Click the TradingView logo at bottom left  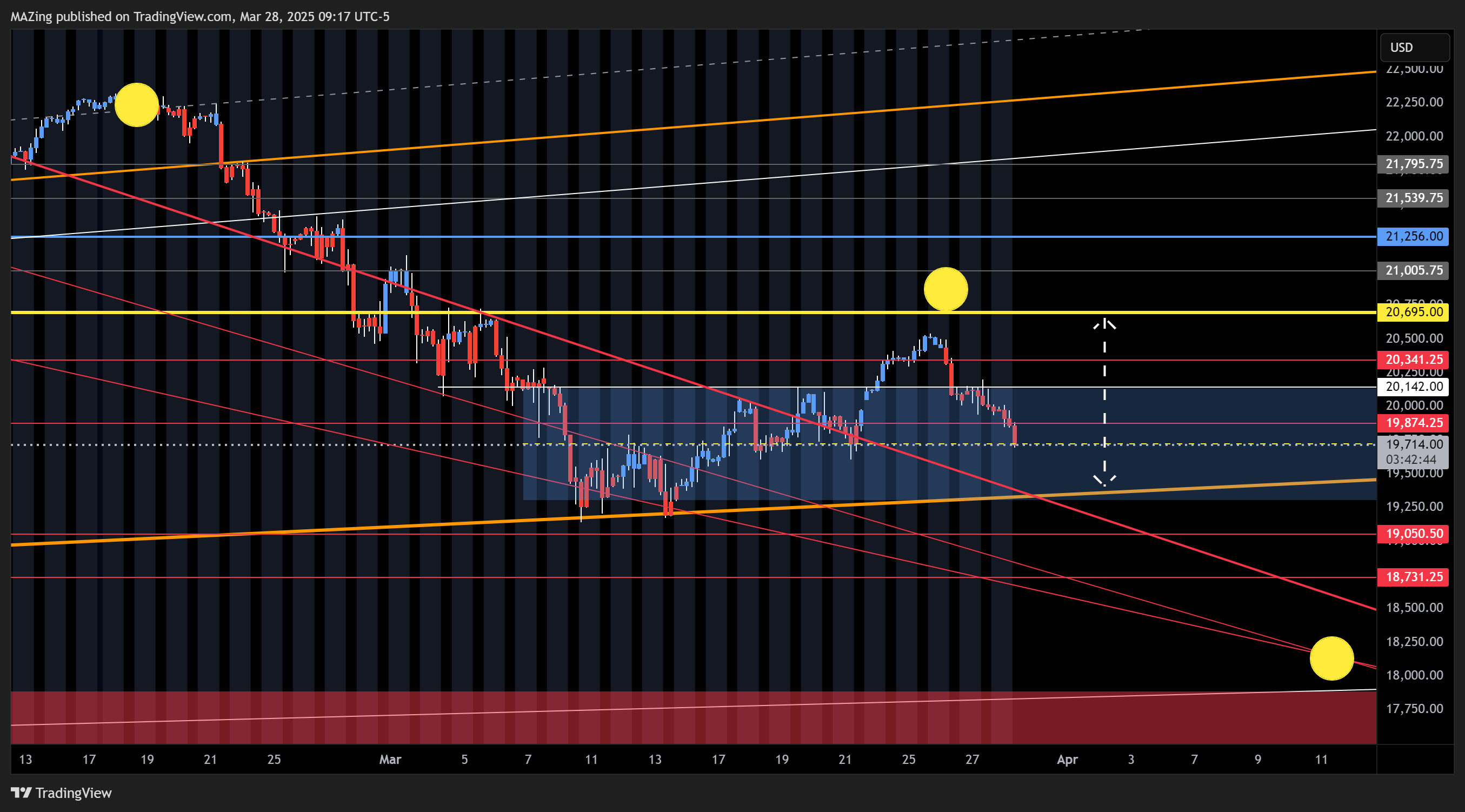62,793
